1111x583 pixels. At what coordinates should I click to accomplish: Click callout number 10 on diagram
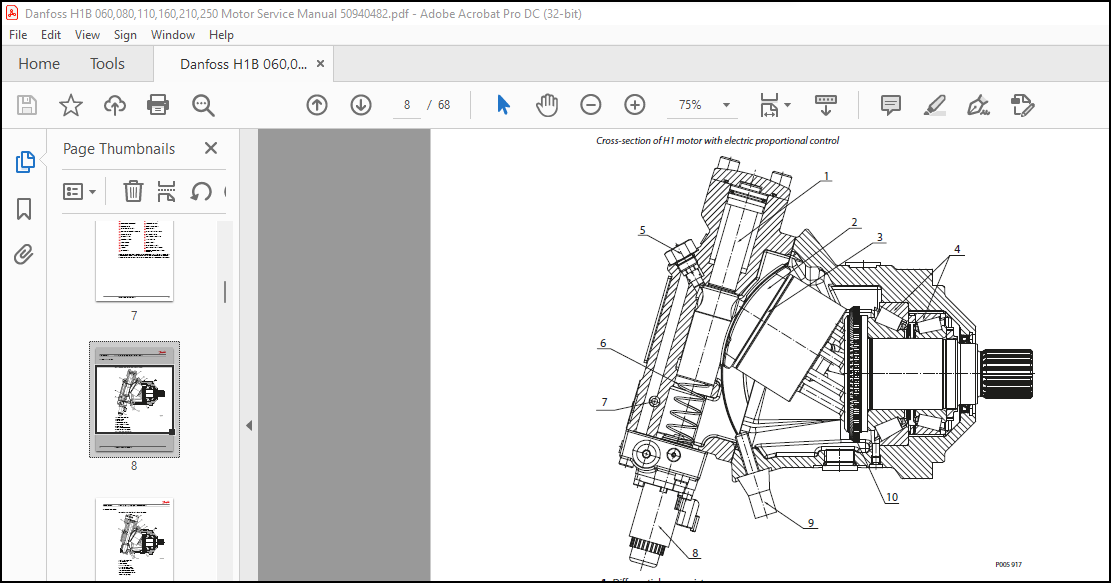click(x=891, y=497)
